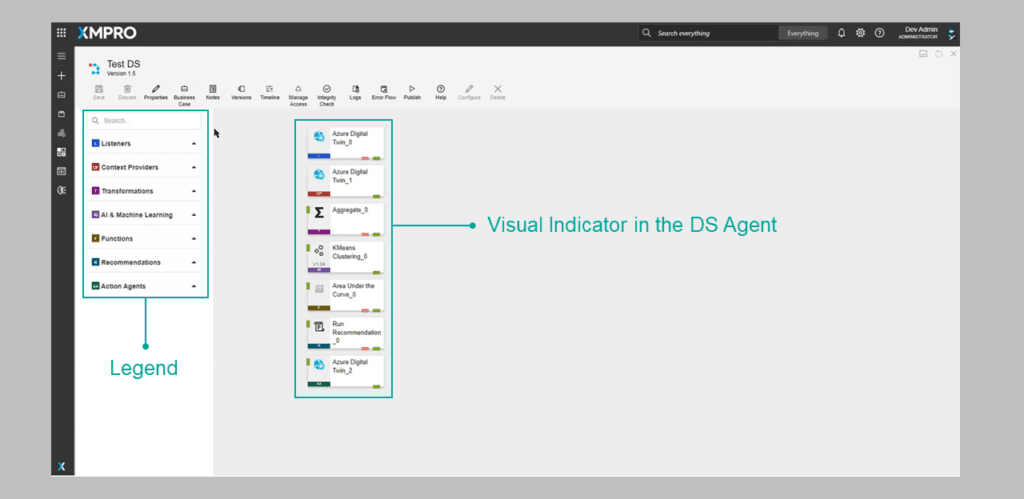Open the Business Case icon
Image resolution: width=1024 pixels, height=499 pixels.
click(184, 90)
